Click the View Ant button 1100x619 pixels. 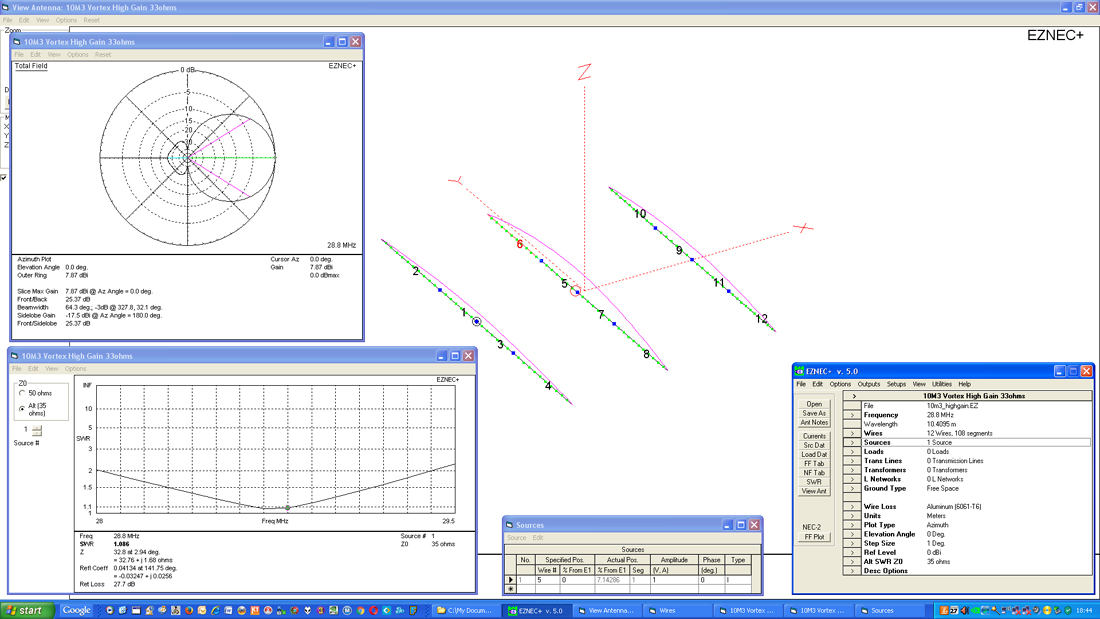click(x=814, y=491)
